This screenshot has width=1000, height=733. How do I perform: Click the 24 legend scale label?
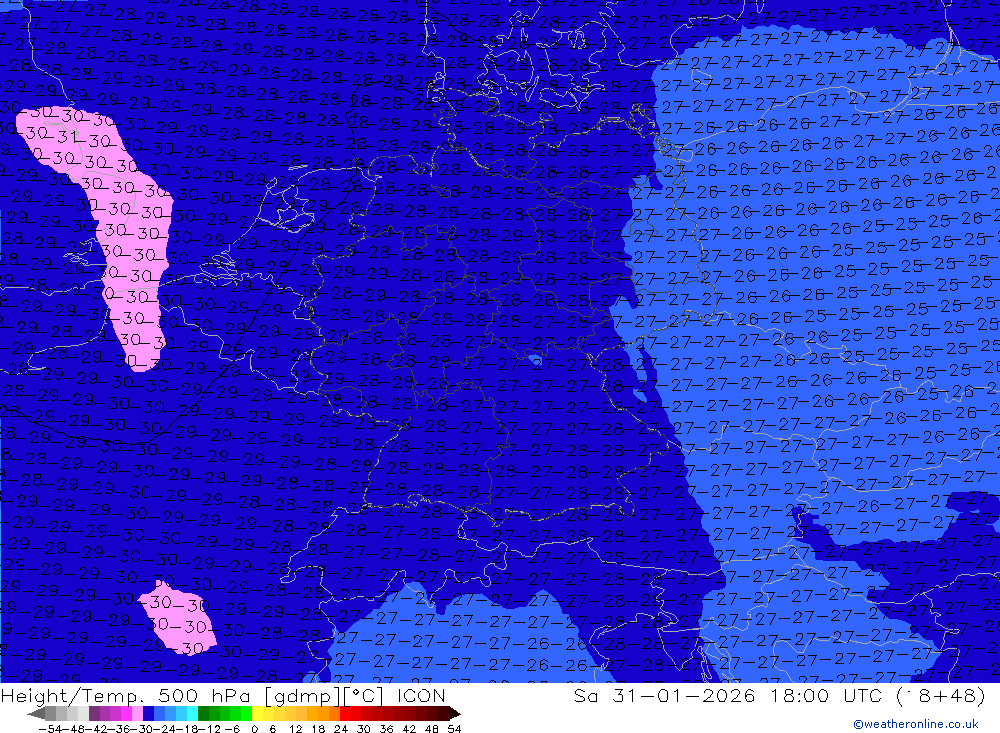pyautogui.click(x=341, y=729)
